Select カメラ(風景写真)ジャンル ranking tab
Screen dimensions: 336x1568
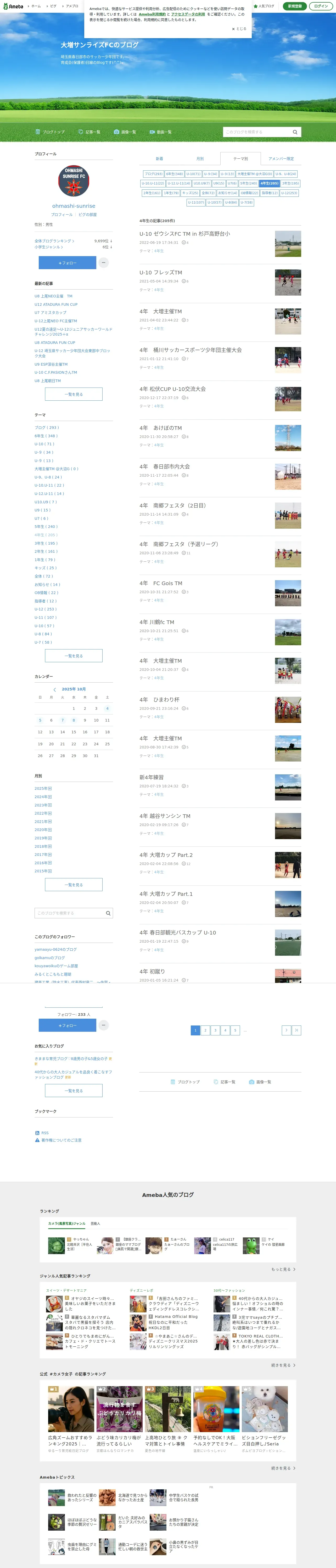point(67,1224)
